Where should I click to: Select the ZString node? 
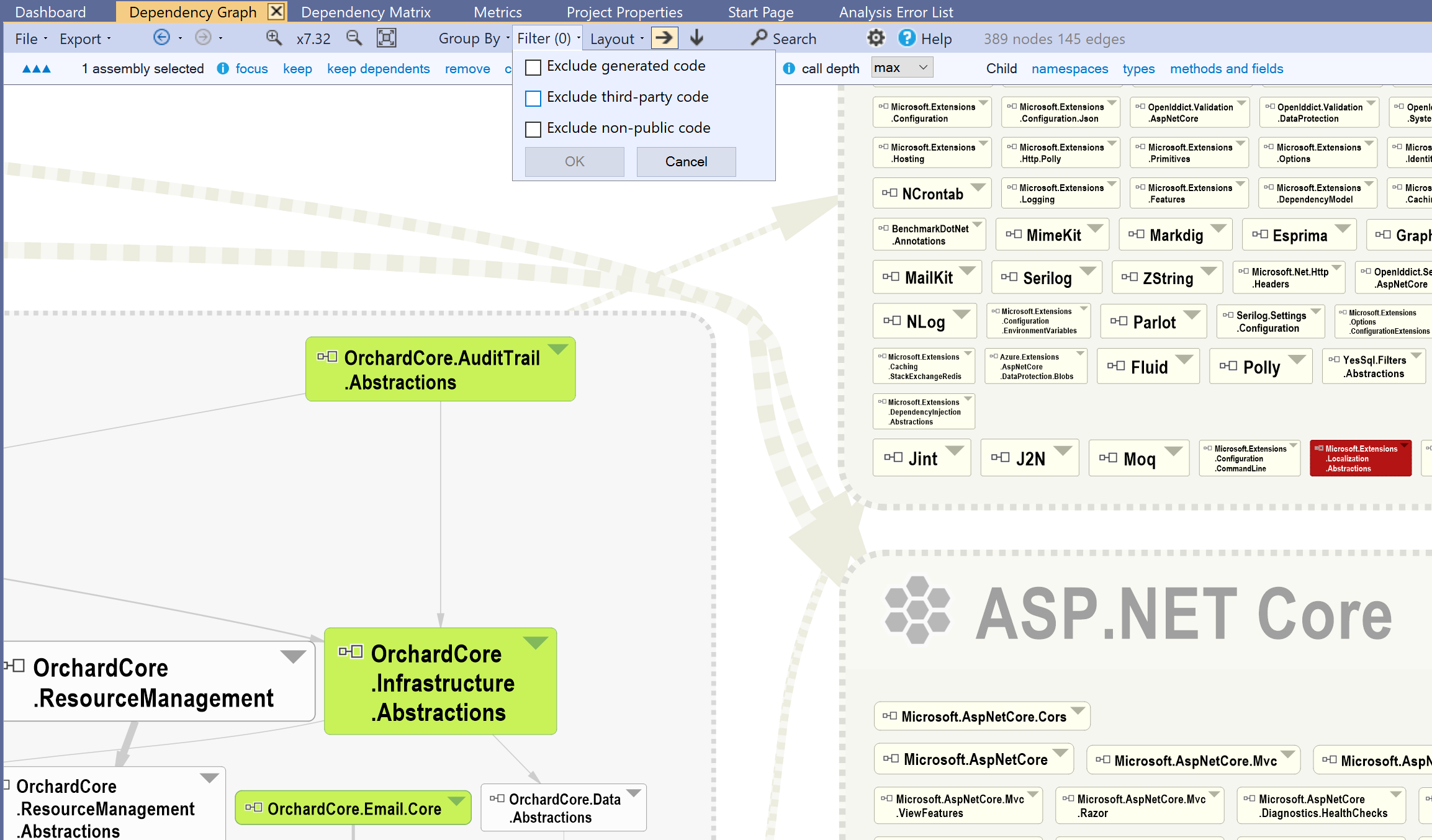tap(1167, 277)
